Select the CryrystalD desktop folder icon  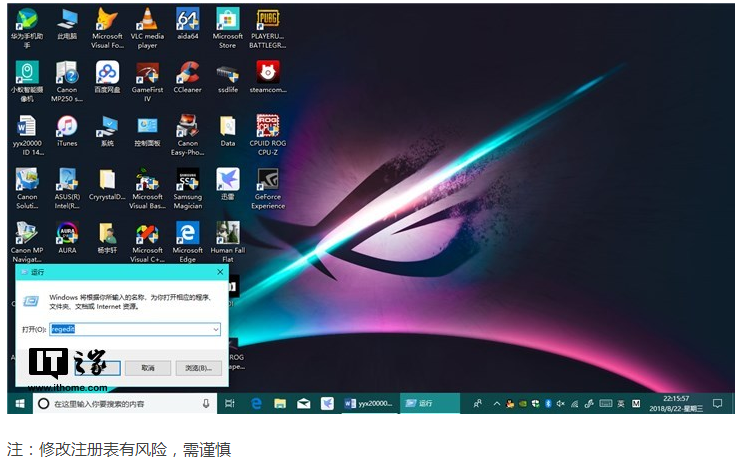107,185
